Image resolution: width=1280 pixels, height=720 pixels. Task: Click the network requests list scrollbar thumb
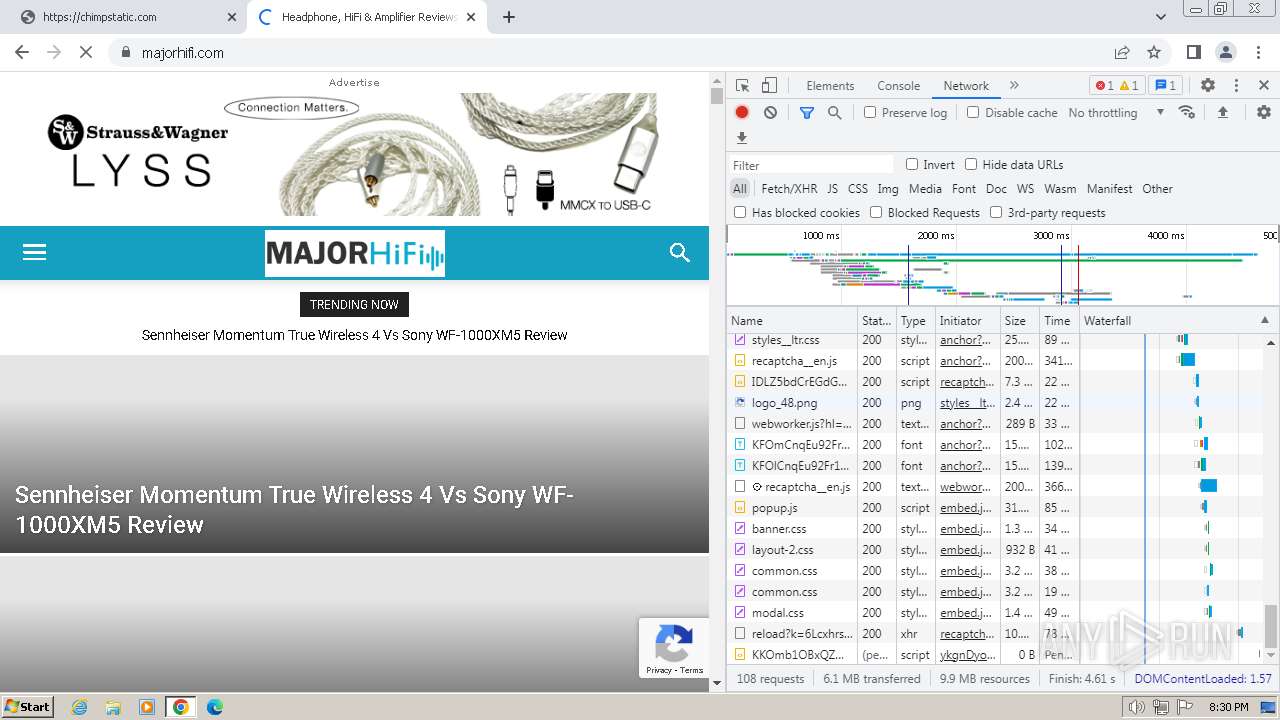click(x=1271, y=626)
